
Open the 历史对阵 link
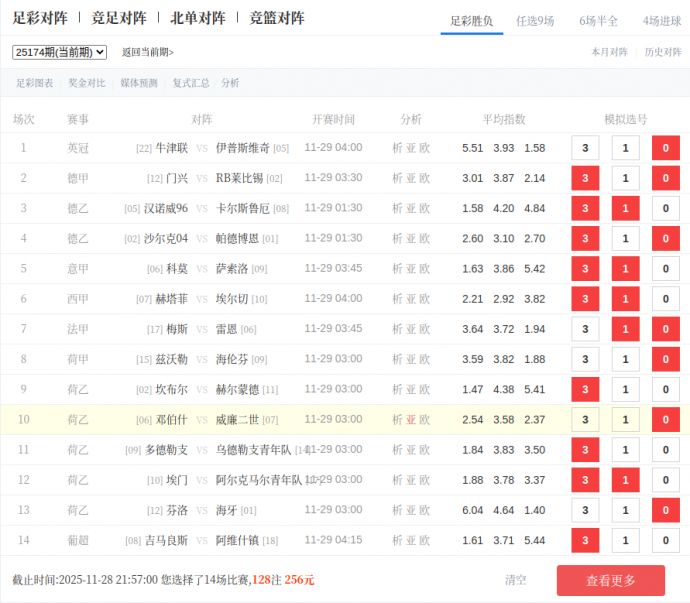(x=664, y=52)
